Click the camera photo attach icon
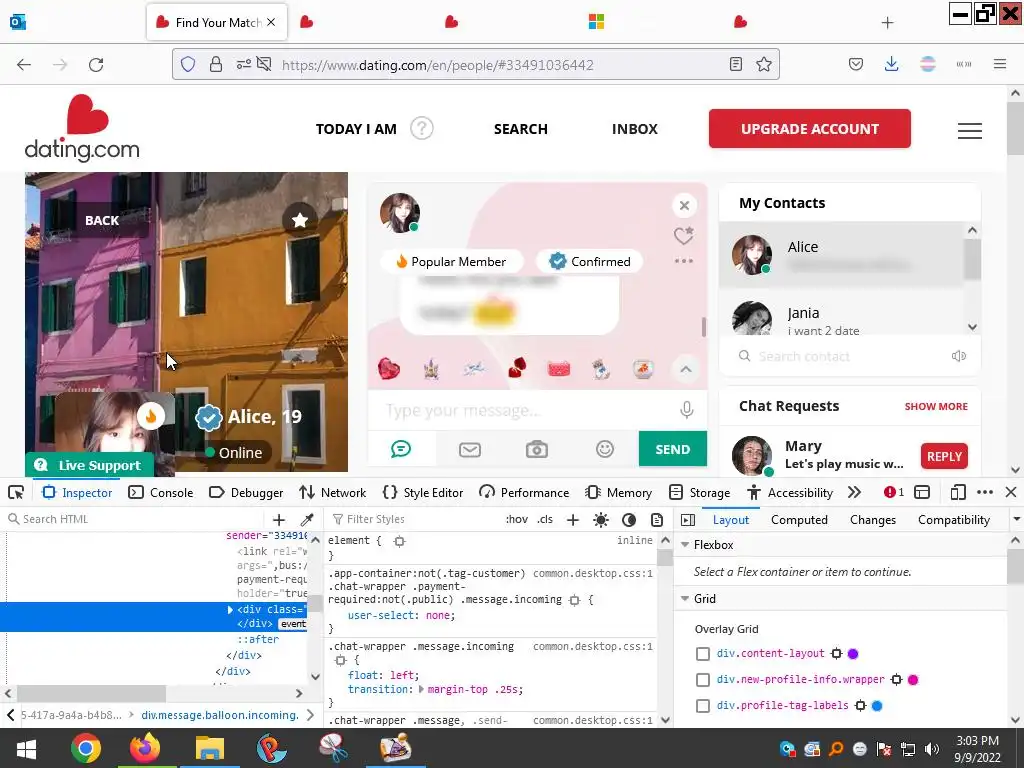Image resolution: width=1024 pixels, height=768 pixels. [x=537, y=449]
